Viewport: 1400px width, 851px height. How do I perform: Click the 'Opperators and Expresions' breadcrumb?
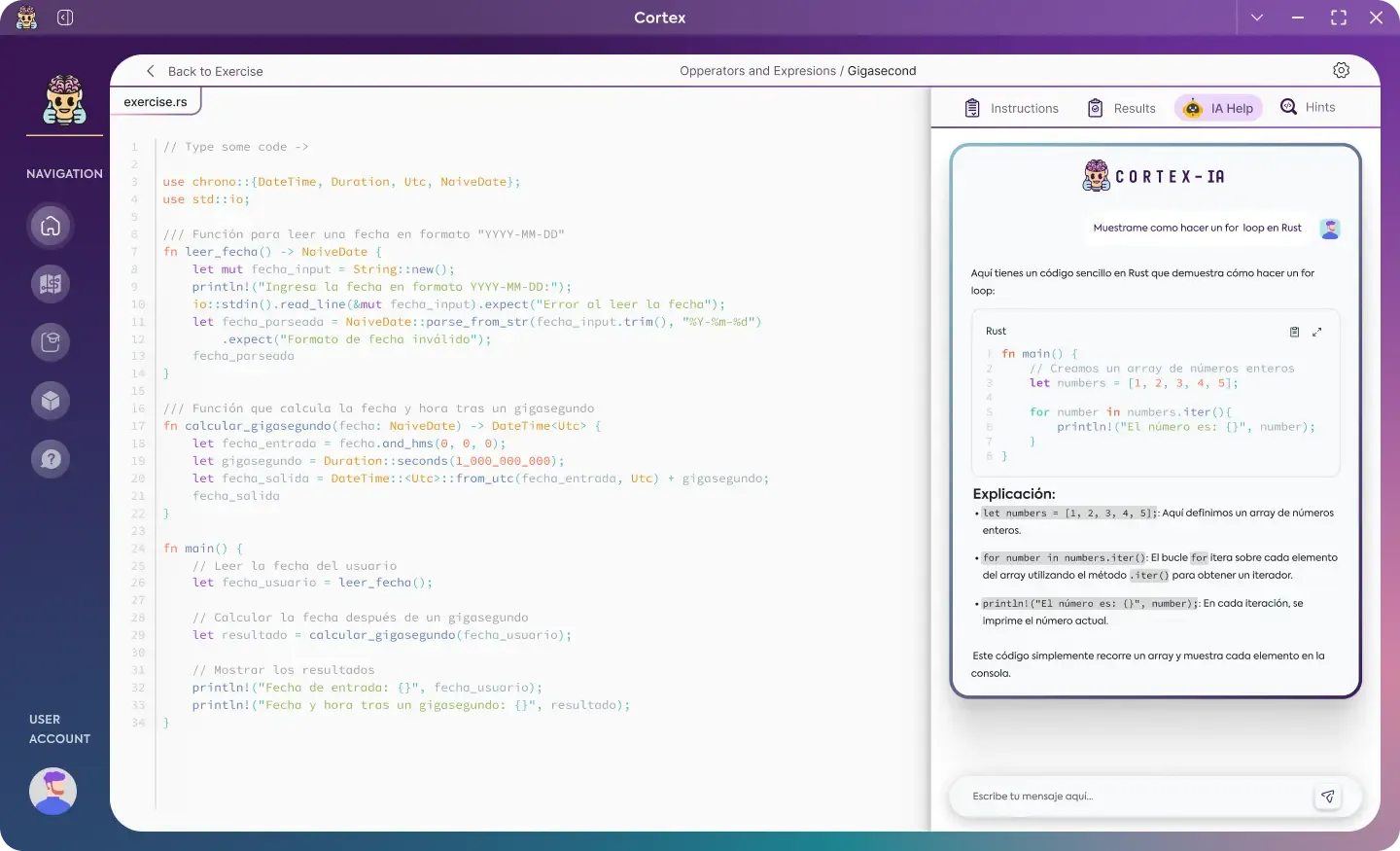[758, 71]
